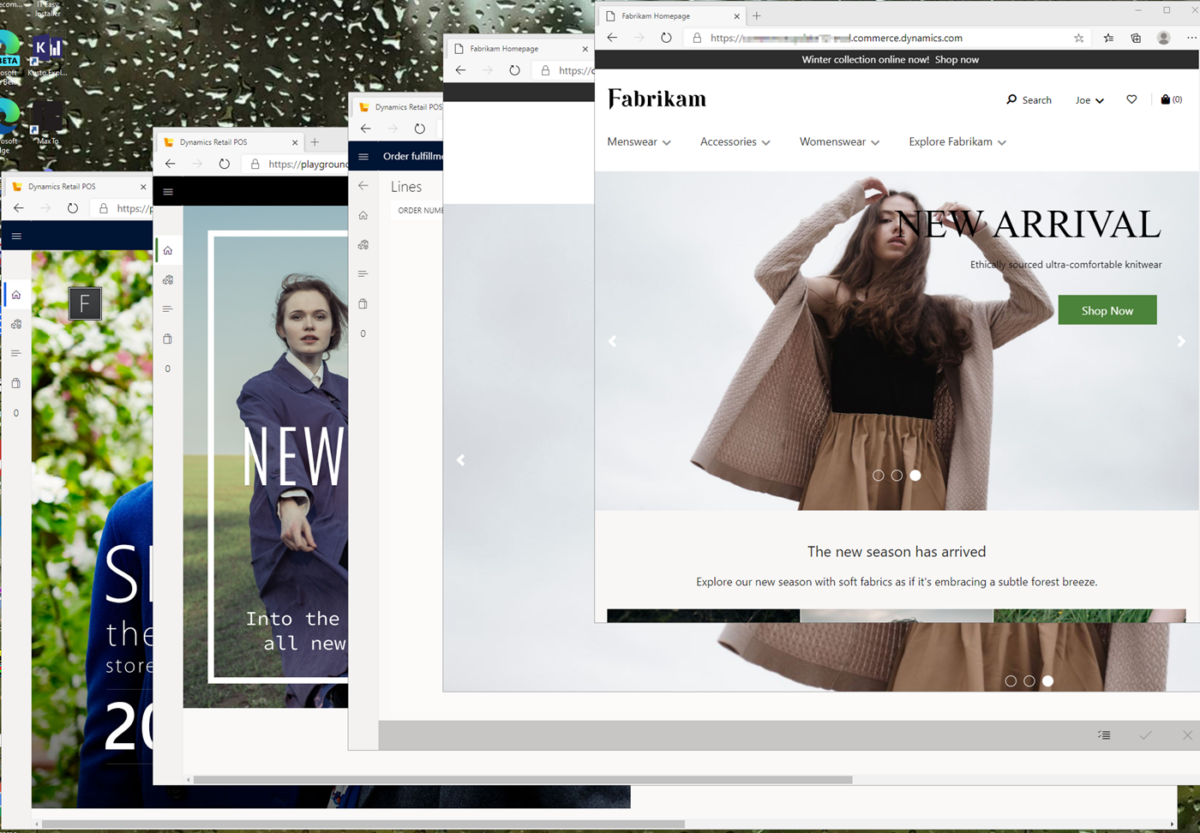
Task: Select third filled carousel dot on New Arrival banner
Action: pyautogui.click(x=915, y=475)
